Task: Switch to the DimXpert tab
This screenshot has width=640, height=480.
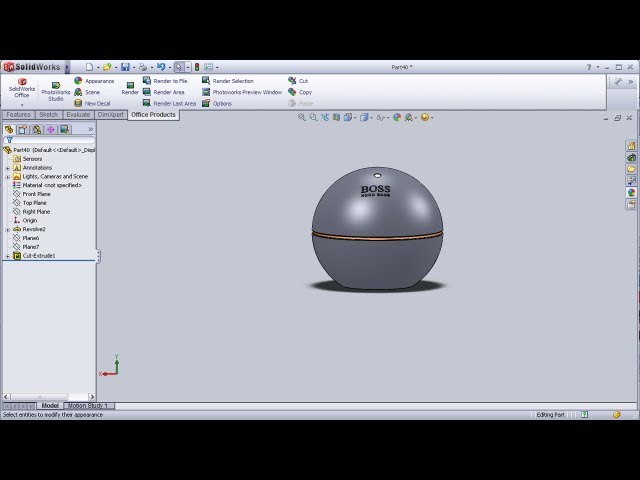Action: tap(111, 115)
